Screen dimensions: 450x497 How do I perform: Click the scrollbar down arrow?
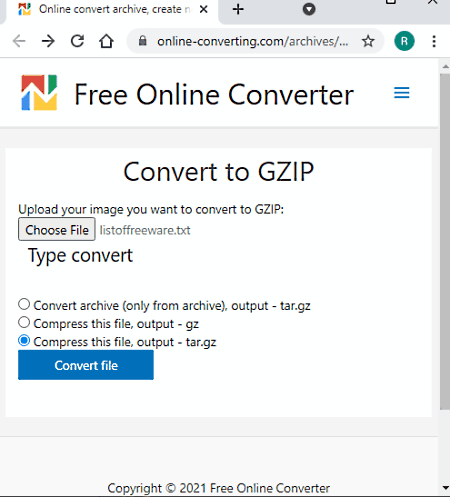coord(445,488)
